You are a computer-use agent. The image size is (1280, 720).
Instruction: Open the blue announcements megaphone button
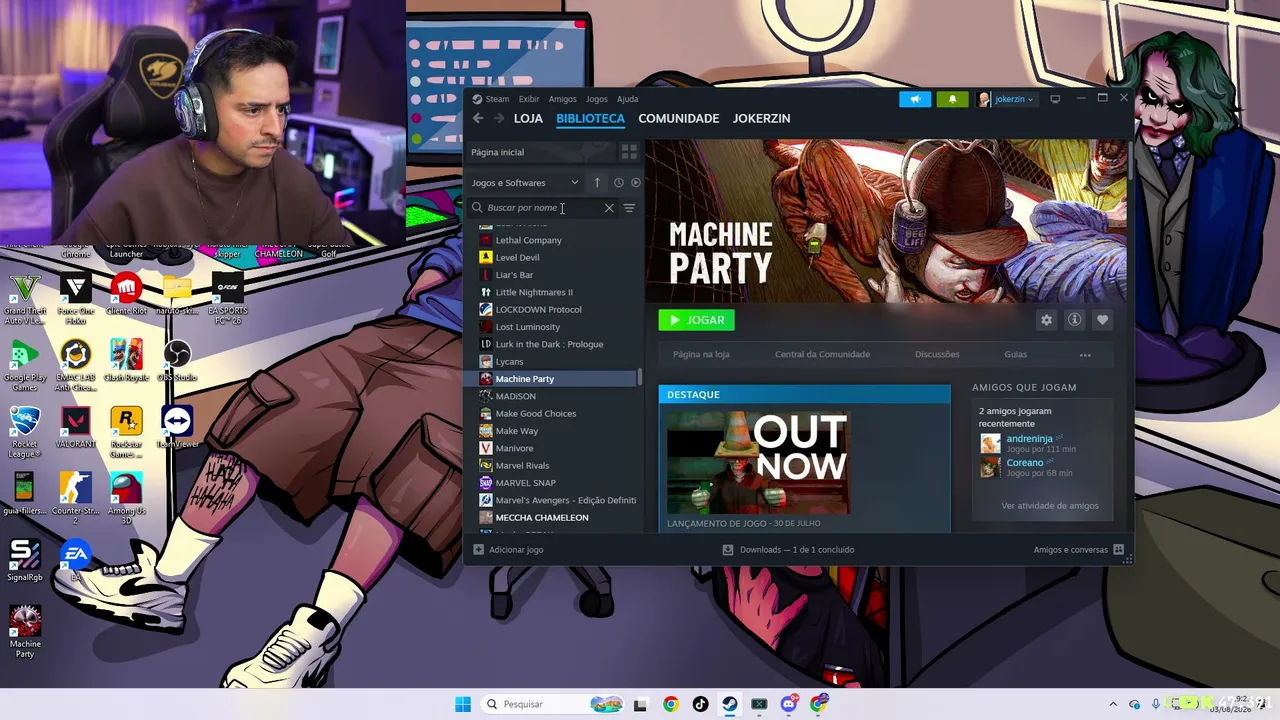tap(915, 99)
